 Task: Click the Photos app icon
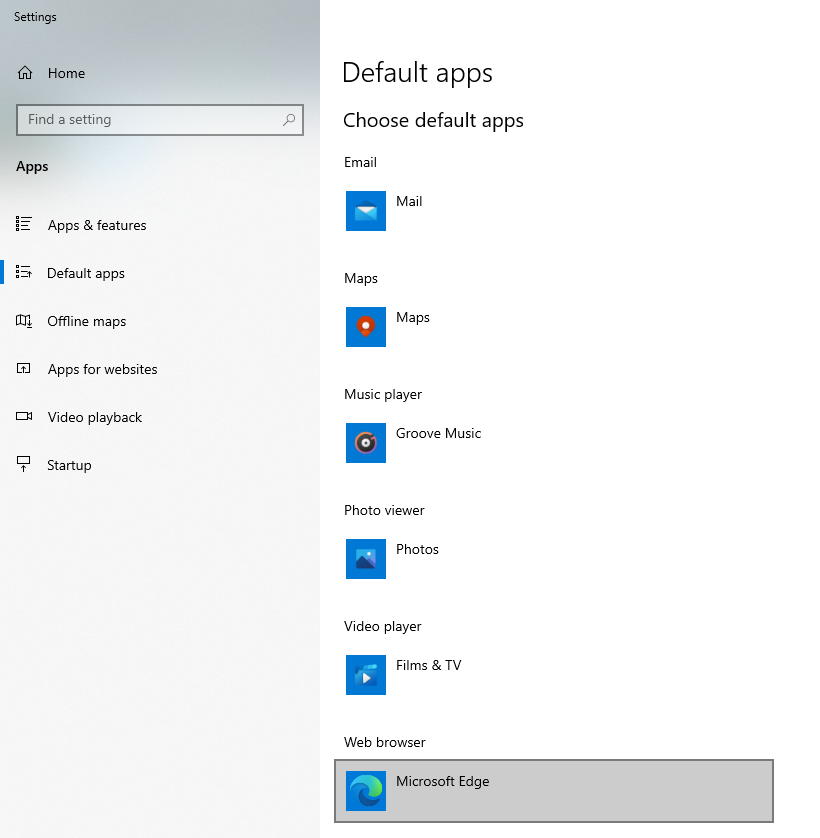click(x=366, y=559)
